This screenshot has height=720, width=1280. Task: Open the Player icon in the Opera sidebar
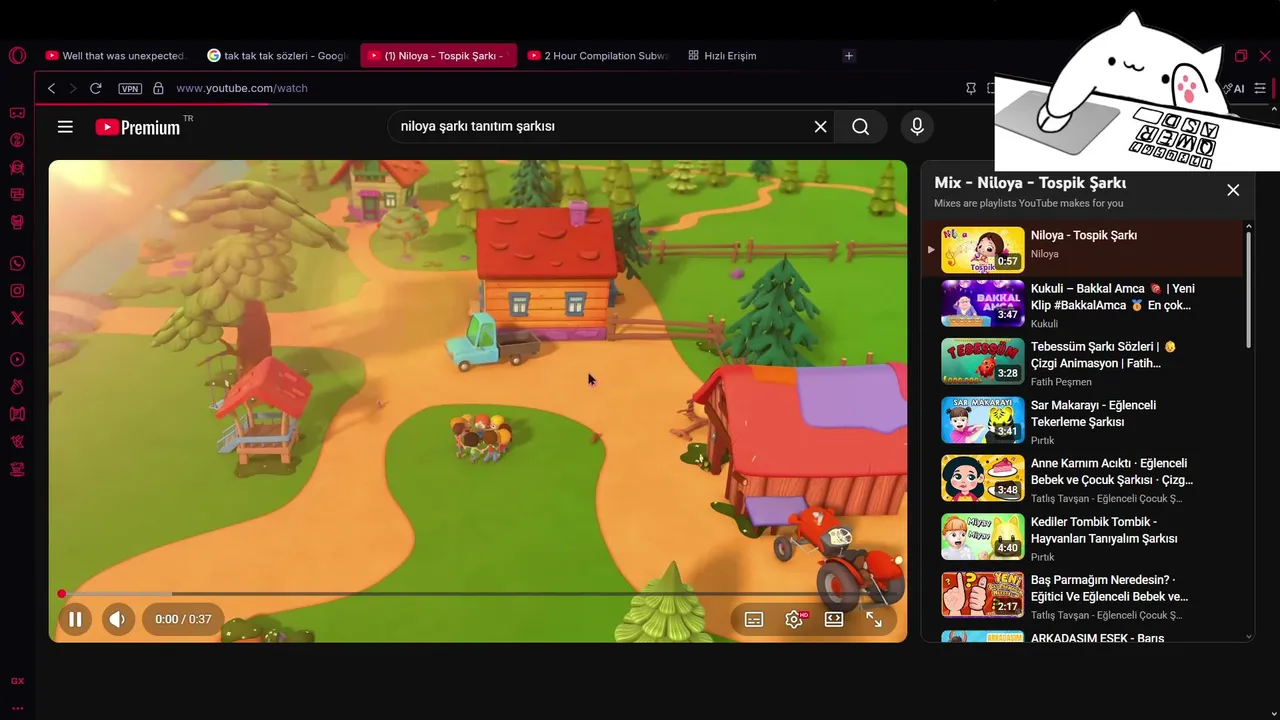tap(17, 359)
